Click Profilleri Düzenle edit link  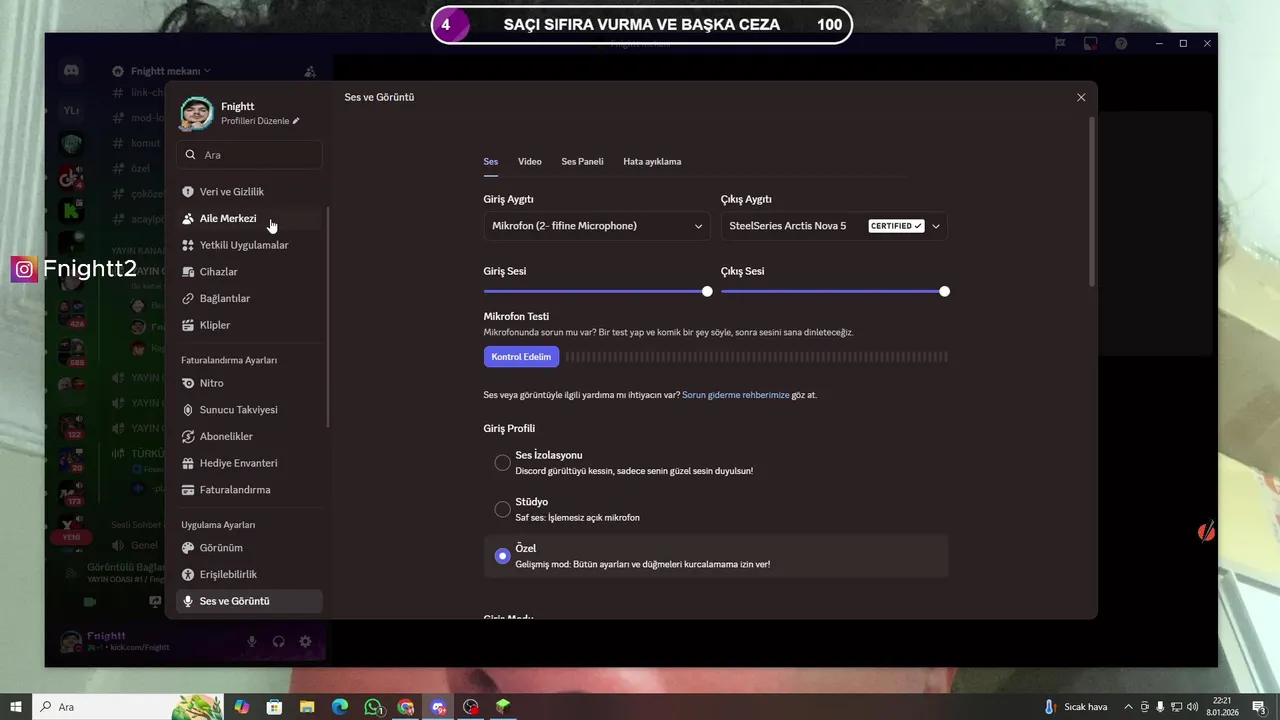click(260, 121)
